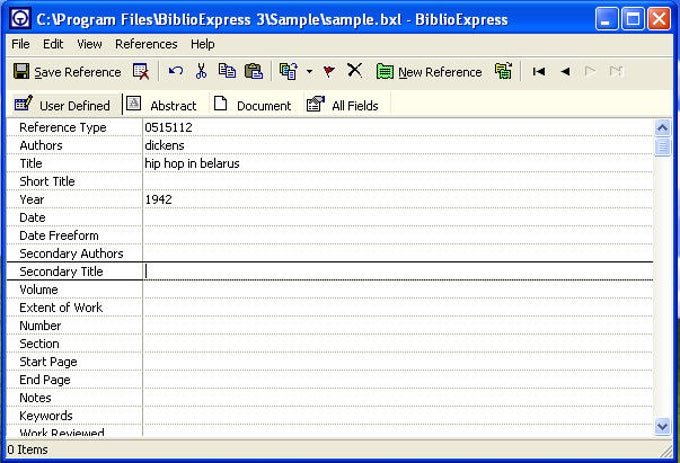
Task: Open the View menu
Action: (x=89, y=44)
